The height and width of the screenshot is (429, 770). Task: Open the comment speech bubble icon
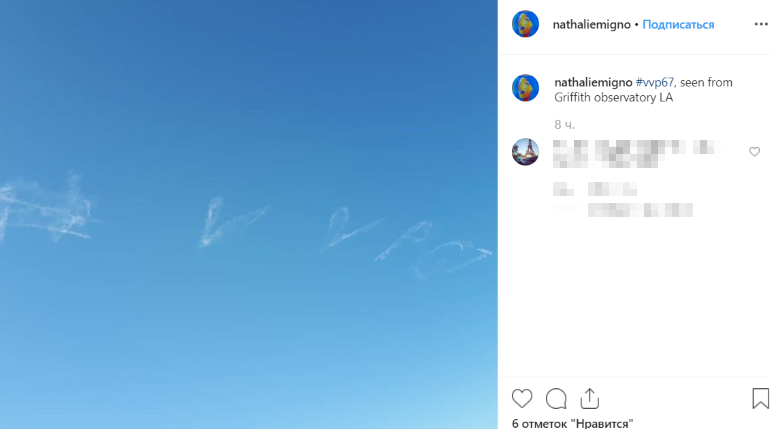point(556,399)
